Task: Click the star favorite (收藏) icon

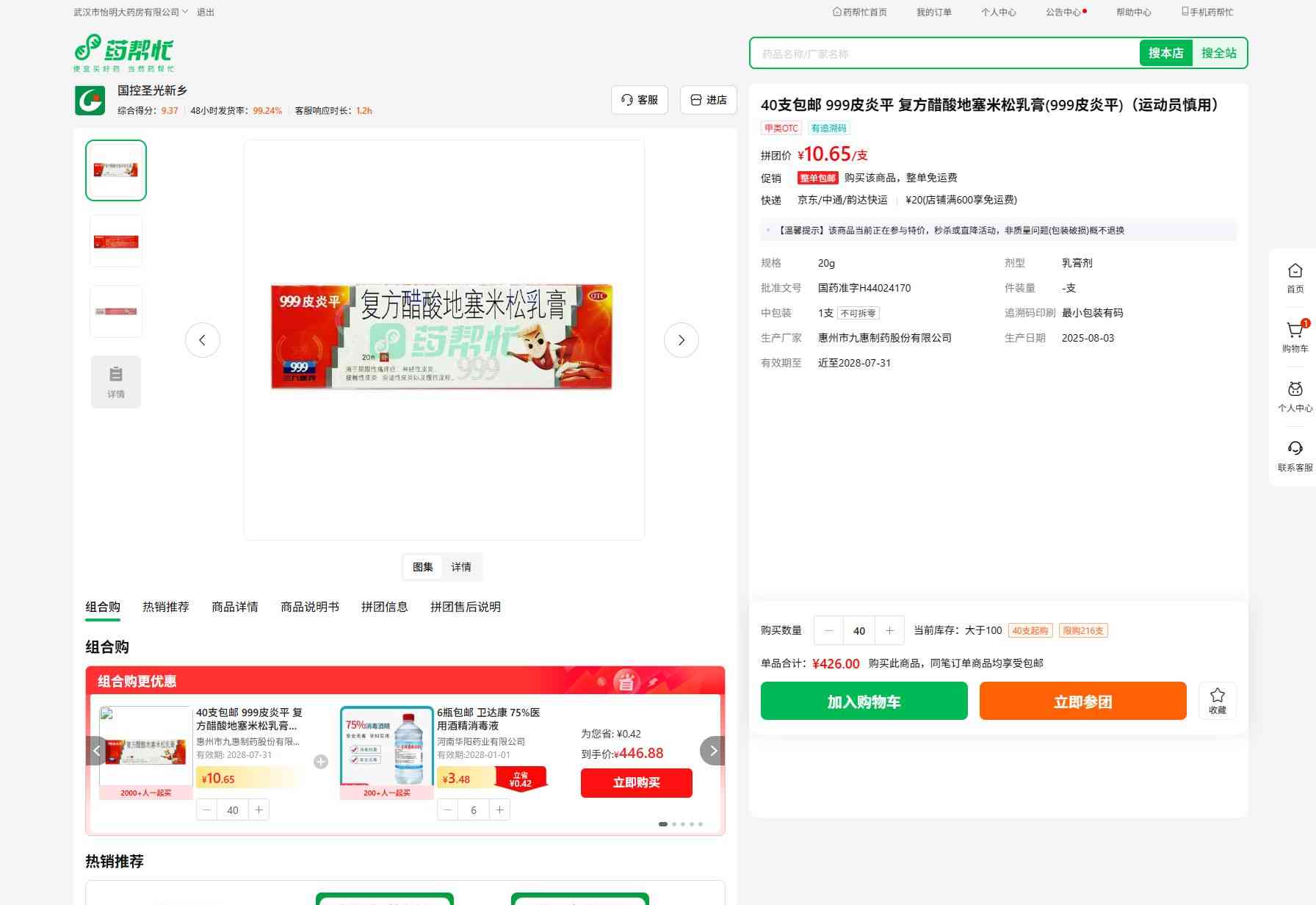Action: pyautogui.click(x=1217, y=700)
